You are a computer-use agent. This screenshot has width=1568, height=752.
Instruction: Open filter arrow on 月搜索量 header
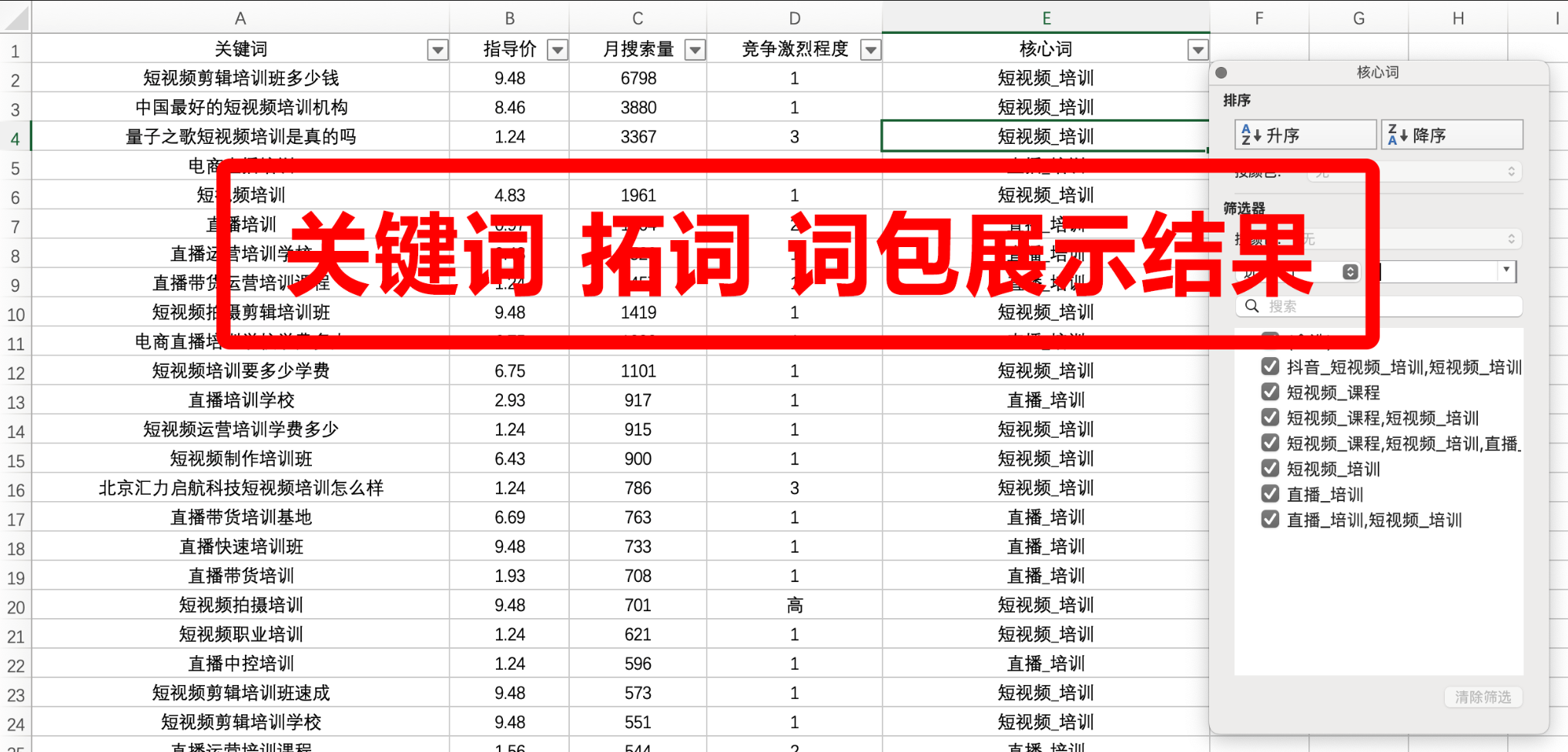[695, 50]
